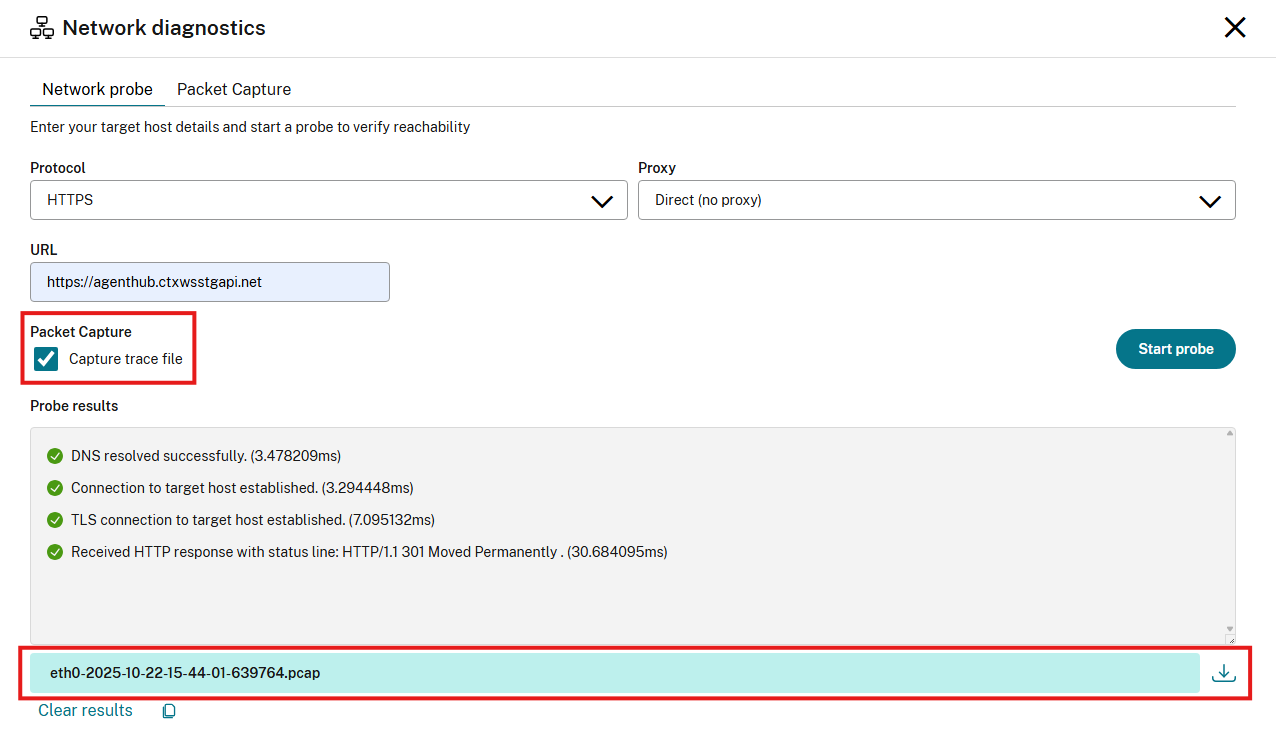Viewport: 1276px width, 734px height.
Task: Click the network diagnostics icon in the header
Action: pos(41,27)
